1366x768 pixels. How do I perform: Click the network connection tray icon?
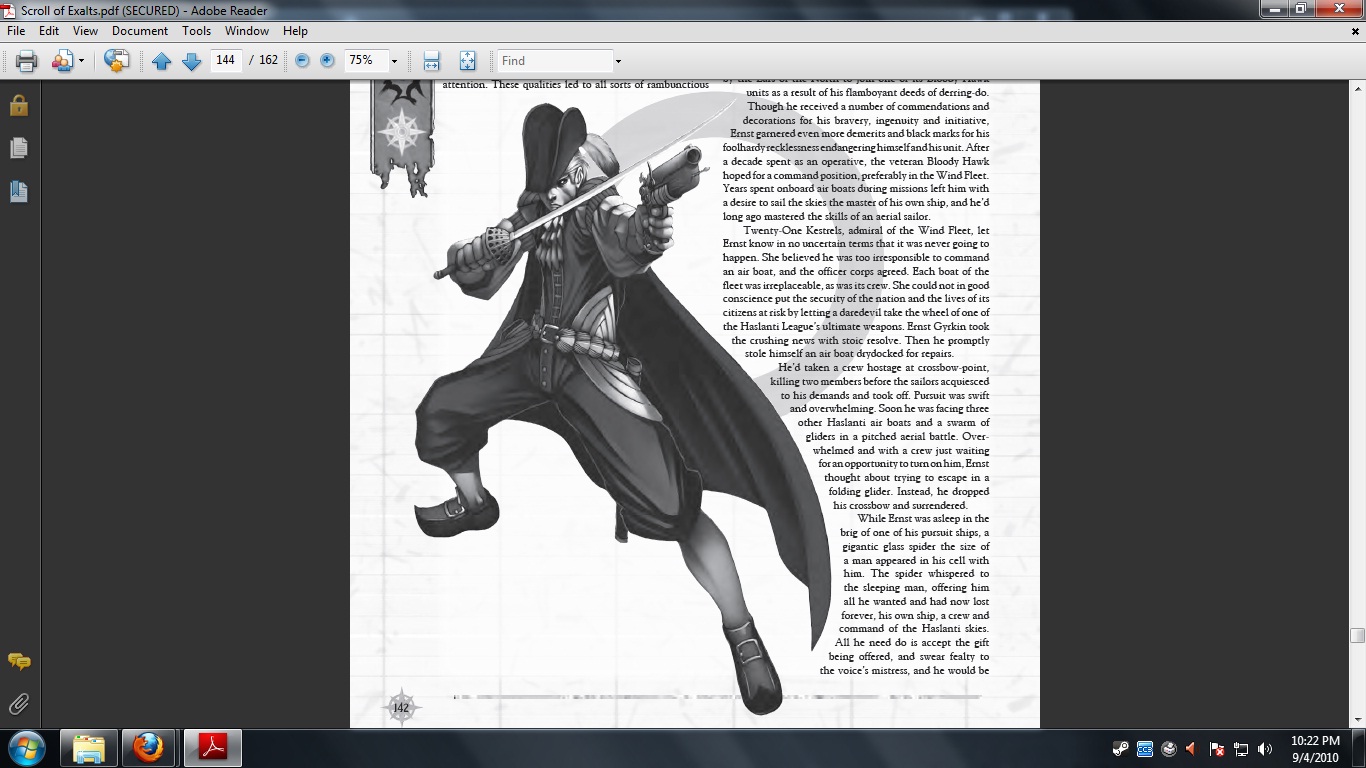pos(1241,749)
